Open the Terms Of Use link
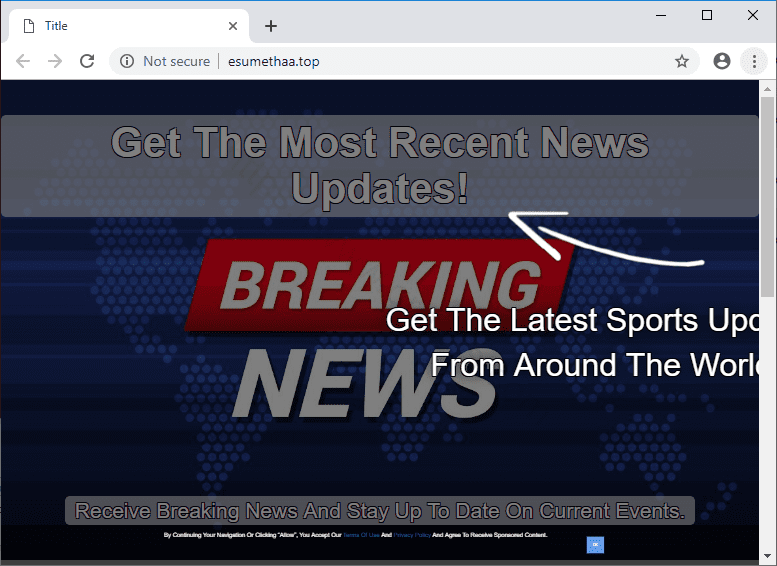This screenshot has height=566, width=777. pos(361,536)
